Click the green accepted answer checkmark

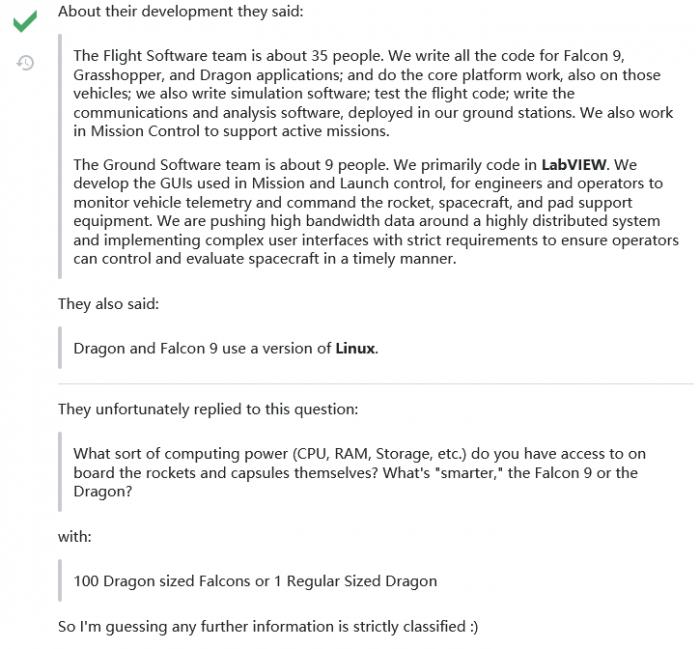[x=26, y=20]
